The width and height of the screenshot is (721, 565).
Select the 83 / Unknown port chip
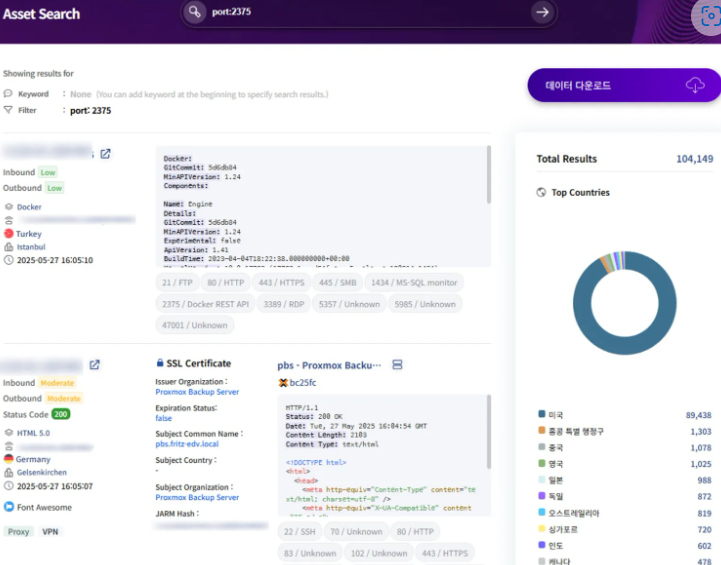[310, 553]
